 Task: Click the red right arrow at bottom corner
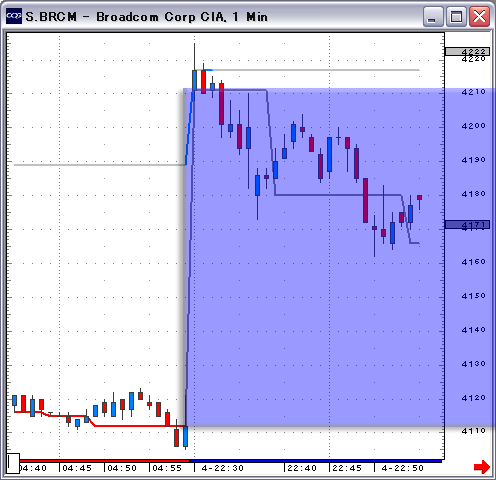coord(482,466)
